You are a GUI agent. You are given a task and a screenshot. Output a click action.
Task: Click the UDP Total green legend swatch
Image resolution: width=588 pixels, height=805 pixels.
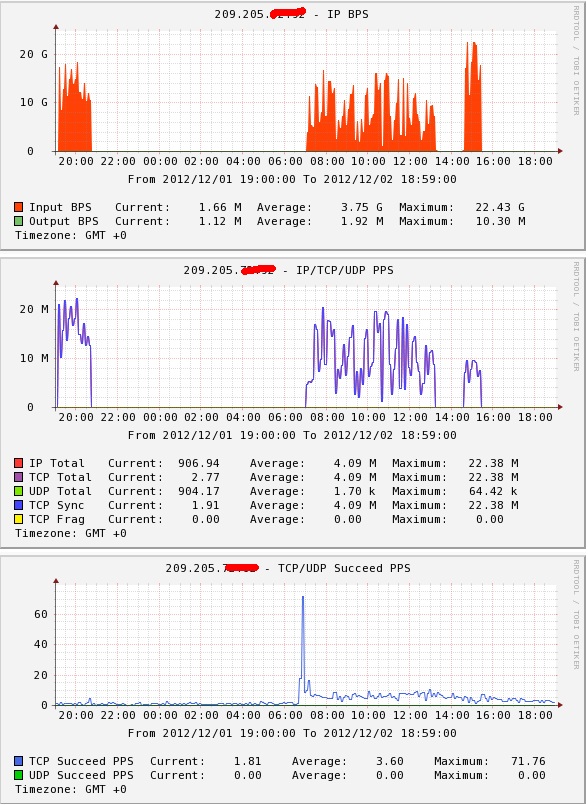[x=19, y=491]
